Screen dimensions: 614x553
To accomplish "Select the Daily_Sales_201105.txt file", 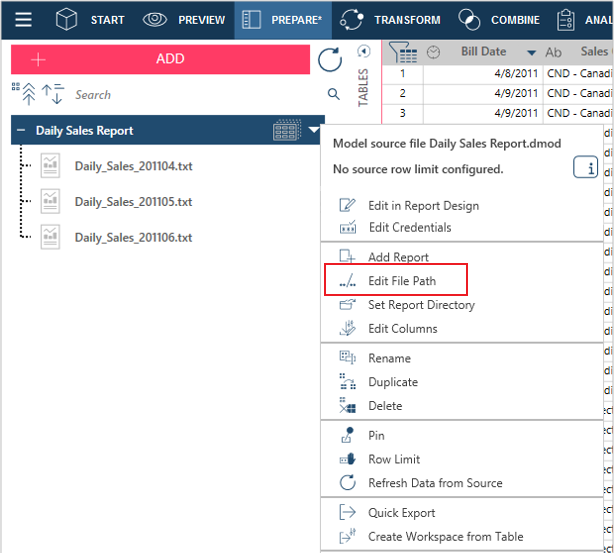I will [x=132, y=202].
